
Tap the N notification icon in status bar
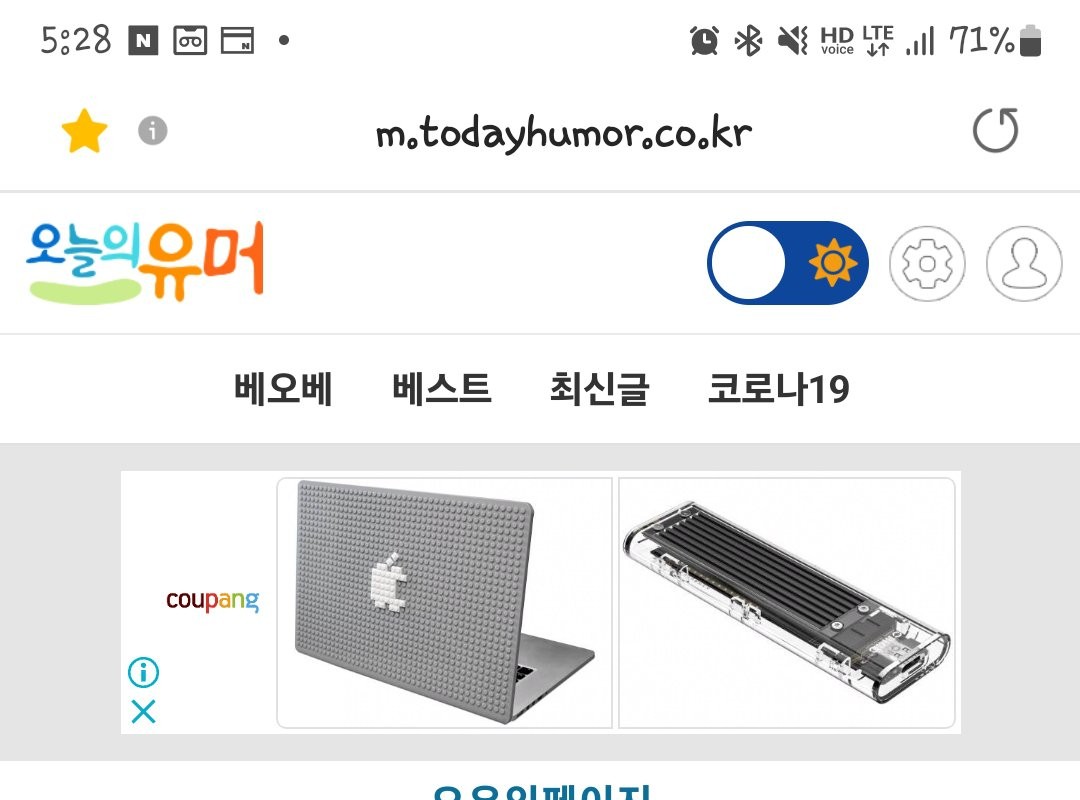143,40
